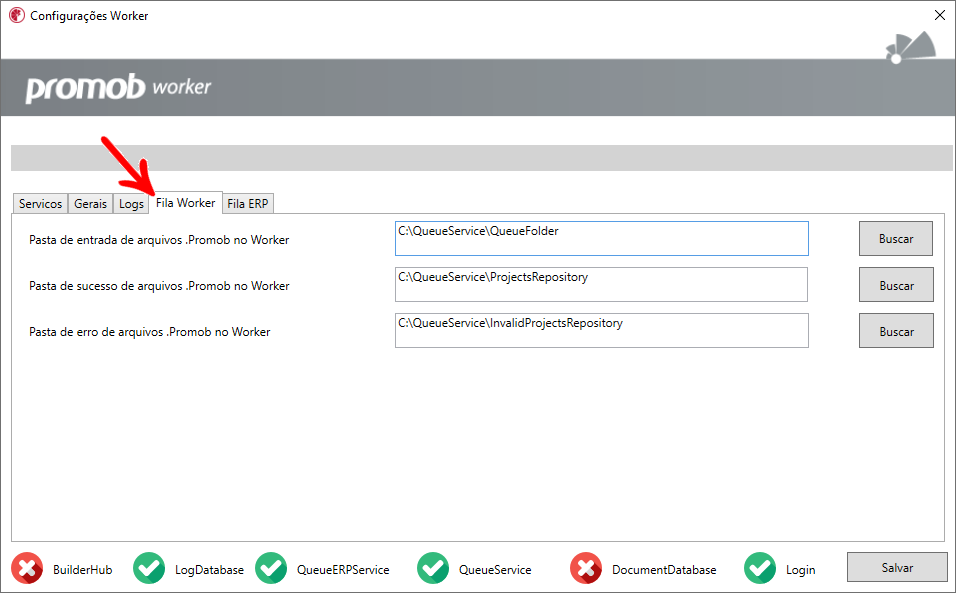The image size is (956, 593).
Task: Click the Promob Worker logo in banner
Action: pos(118,88)
